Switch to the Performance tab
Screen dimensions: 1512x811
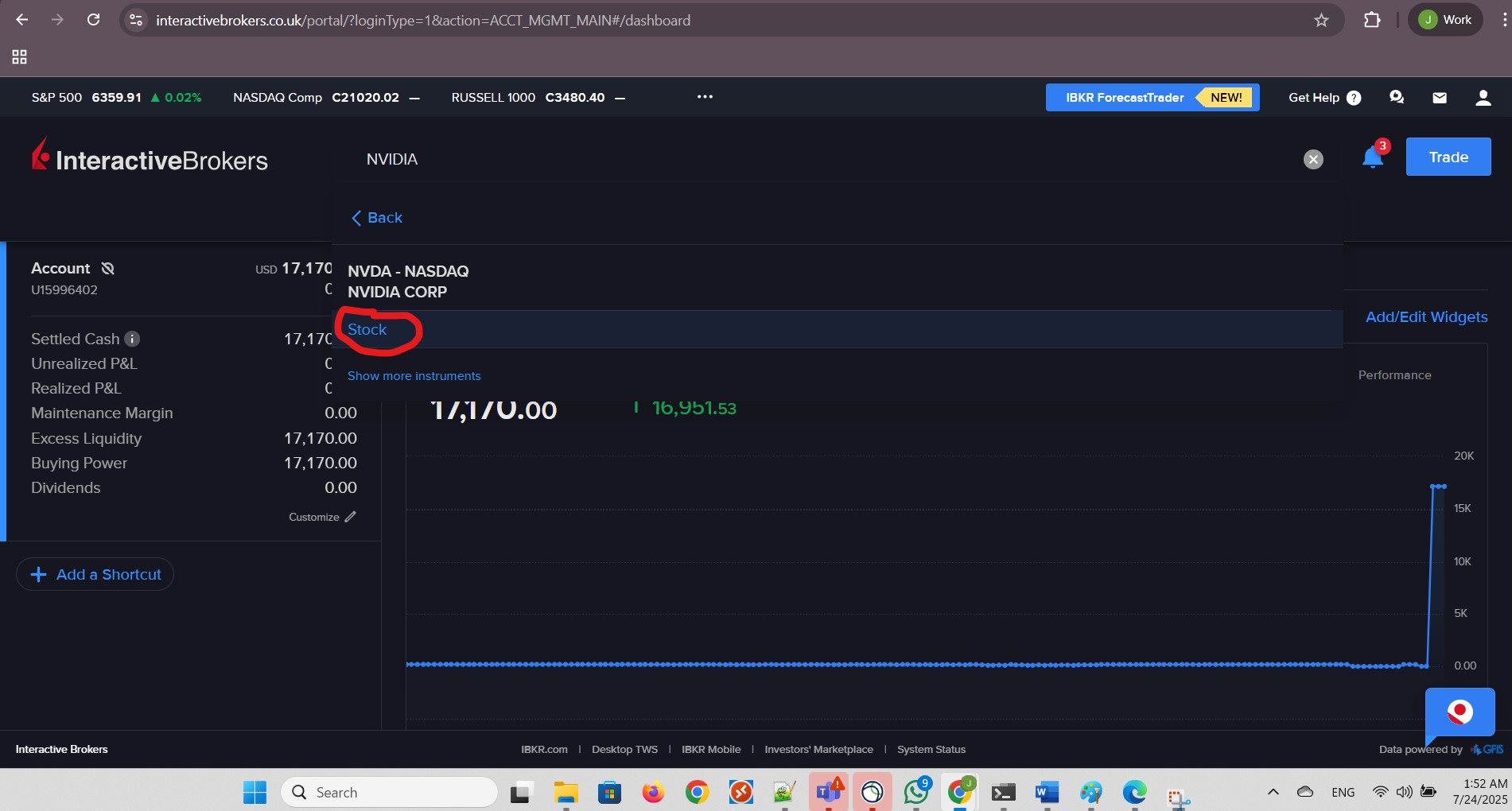(x=1394, y=375)
